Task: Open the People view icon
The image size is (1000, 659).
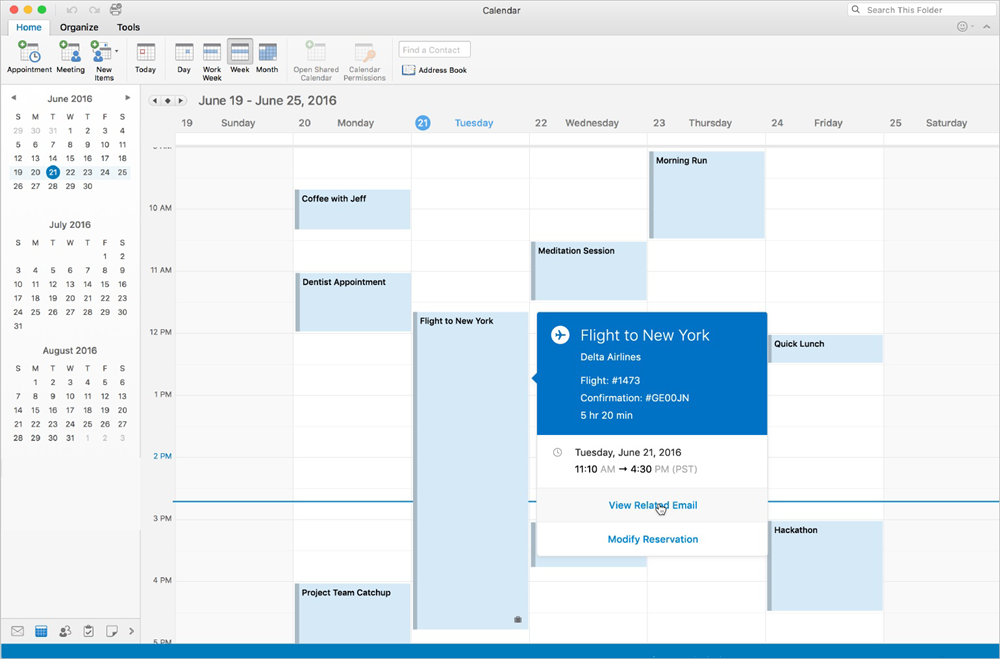Action: 64,631
